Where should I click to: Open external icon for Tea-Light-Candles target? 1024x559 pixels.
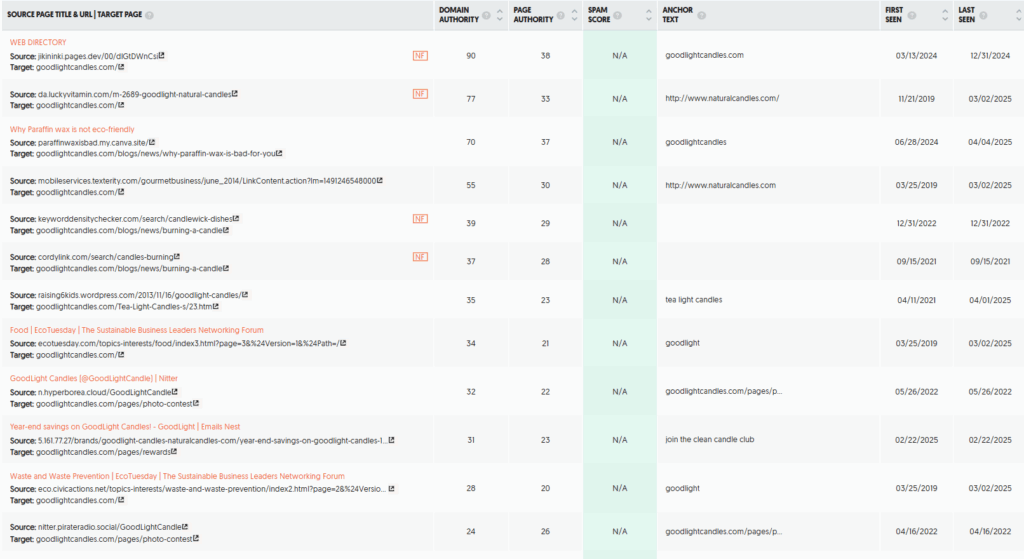(216, 306)
